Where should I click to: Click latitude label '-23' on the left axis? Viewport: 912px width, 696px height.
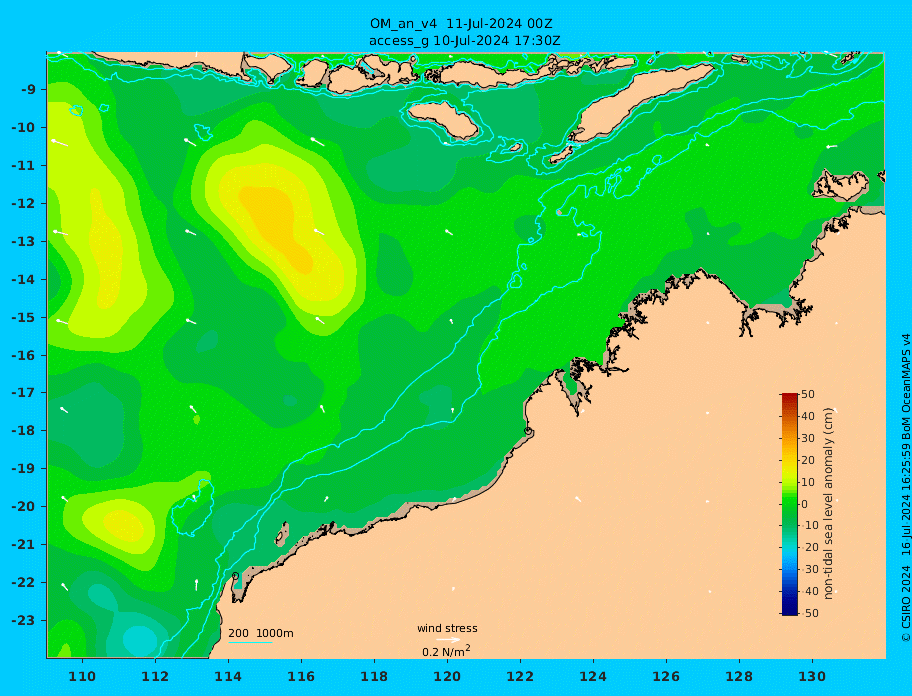click(24, 620)
